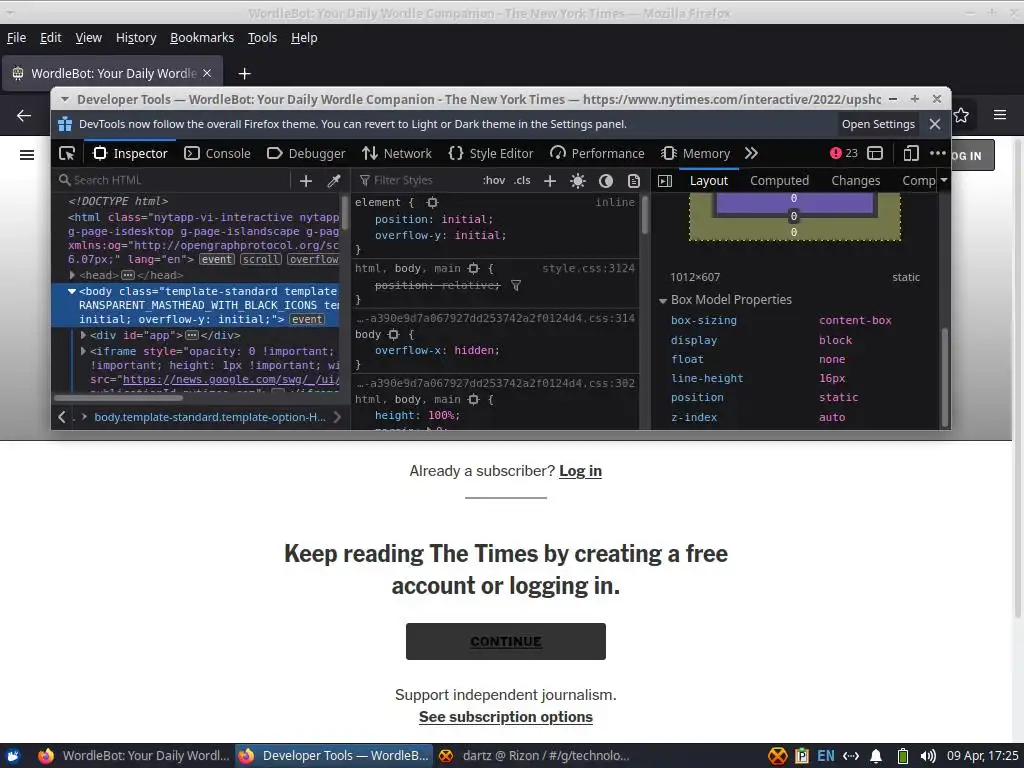Image resolution: width=1024 pixels, height=768 pixels.
Task: Go back with browser back arrow
Action: 24,116
